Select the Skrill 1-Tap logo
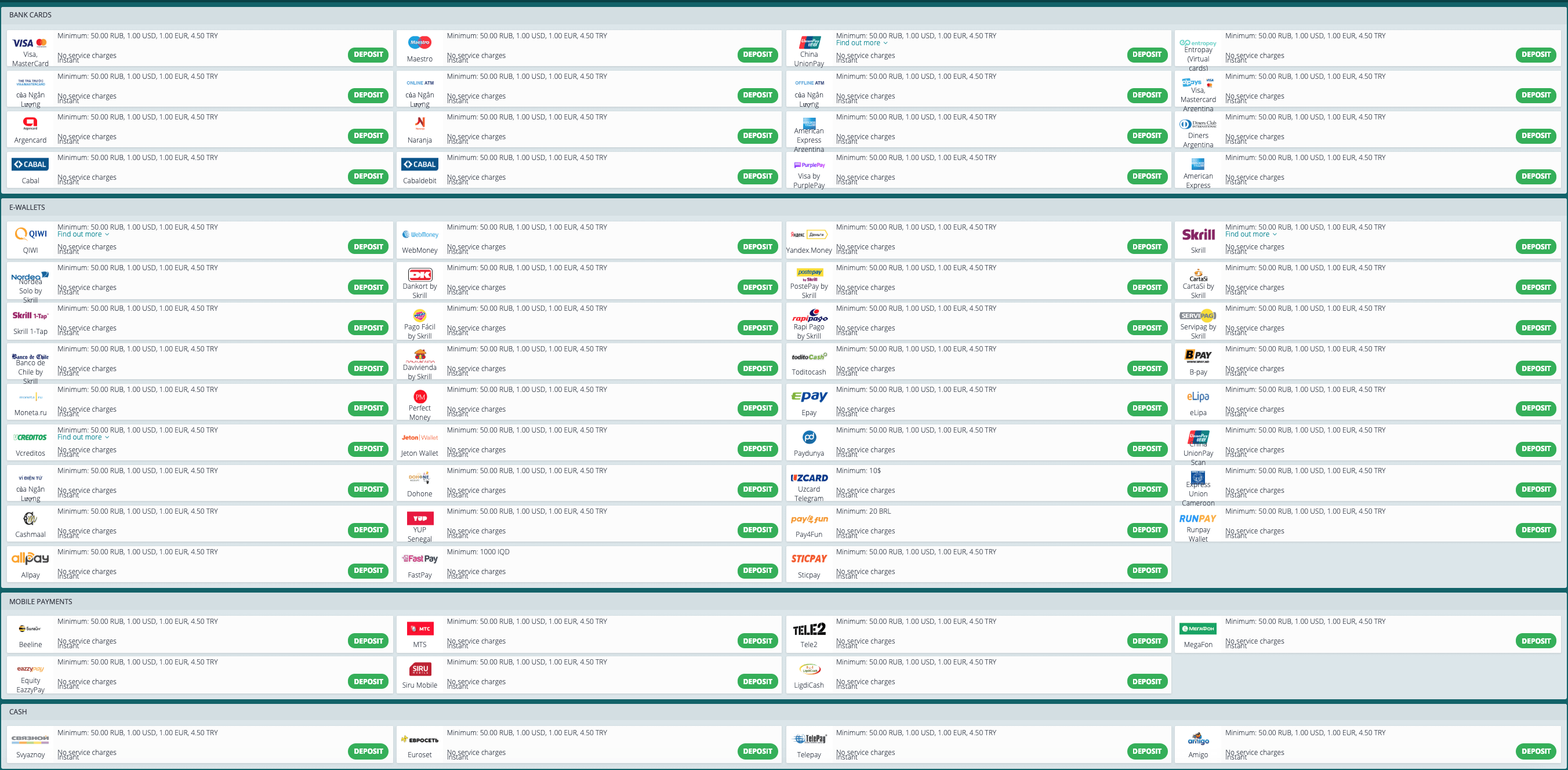Image resolution: width=1568 pixels, height=770 pixels. click(x=30, y=315)
